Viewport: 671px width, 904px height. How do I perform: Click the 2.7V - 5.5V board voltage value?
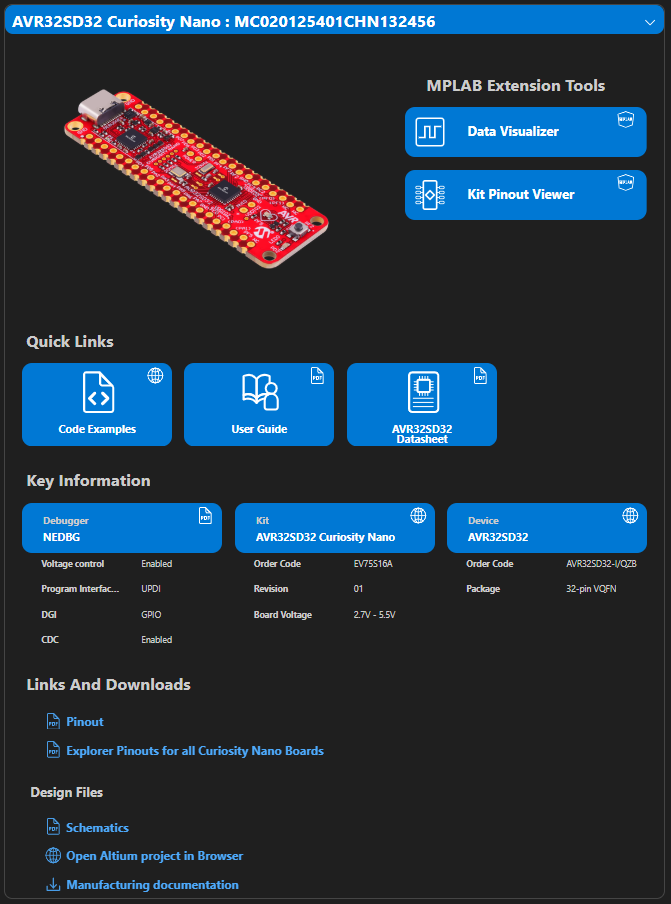(375, 615)
